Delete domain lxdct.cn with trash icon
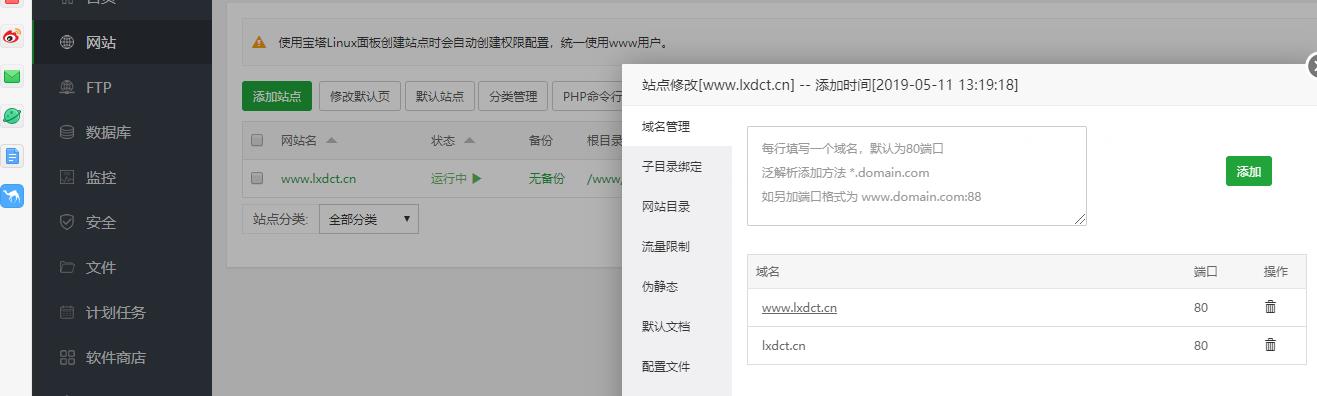The image size is (1317, 396). (x=1270, y=344)
